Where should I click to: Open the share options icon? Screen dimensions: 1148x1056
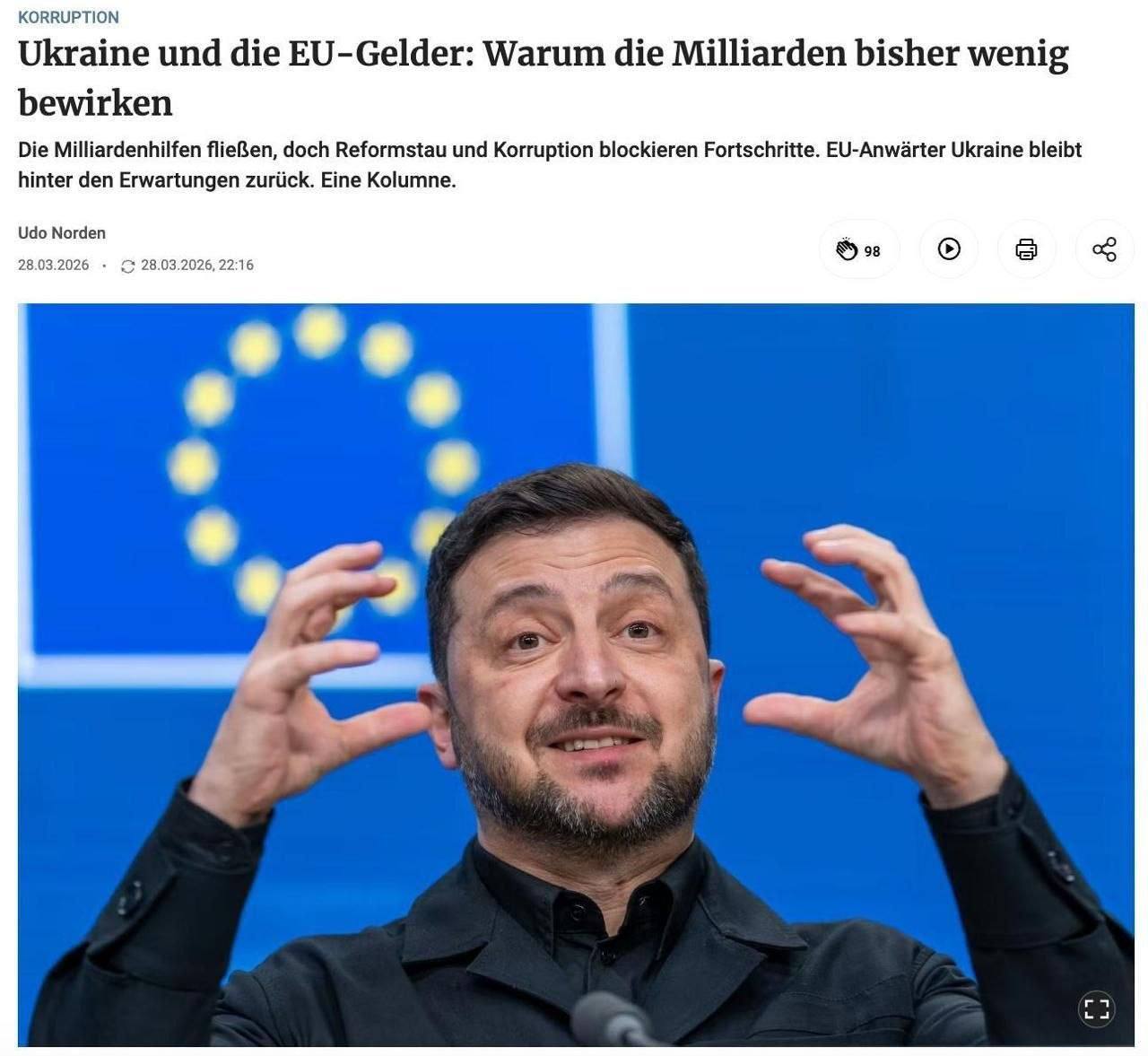1104,249
